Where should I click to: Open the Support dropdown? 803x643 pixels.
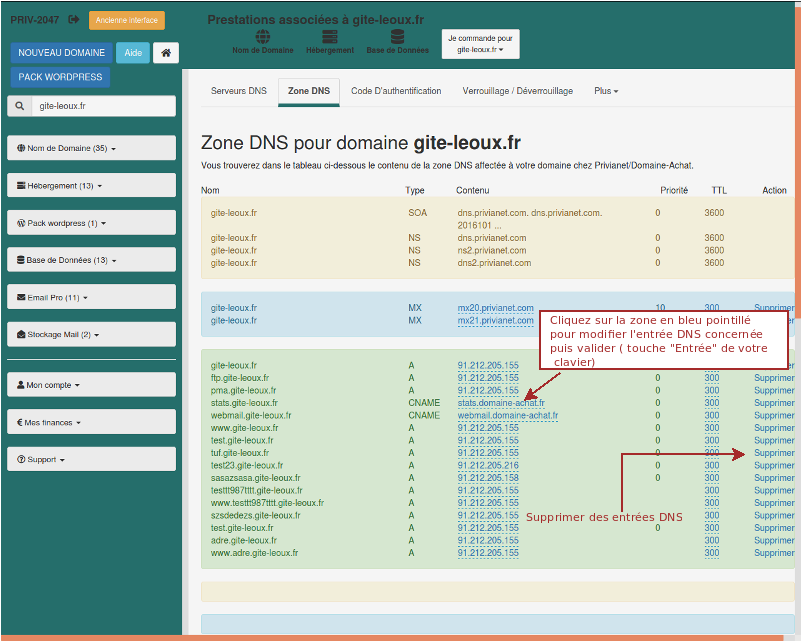(x=91, y=459)
